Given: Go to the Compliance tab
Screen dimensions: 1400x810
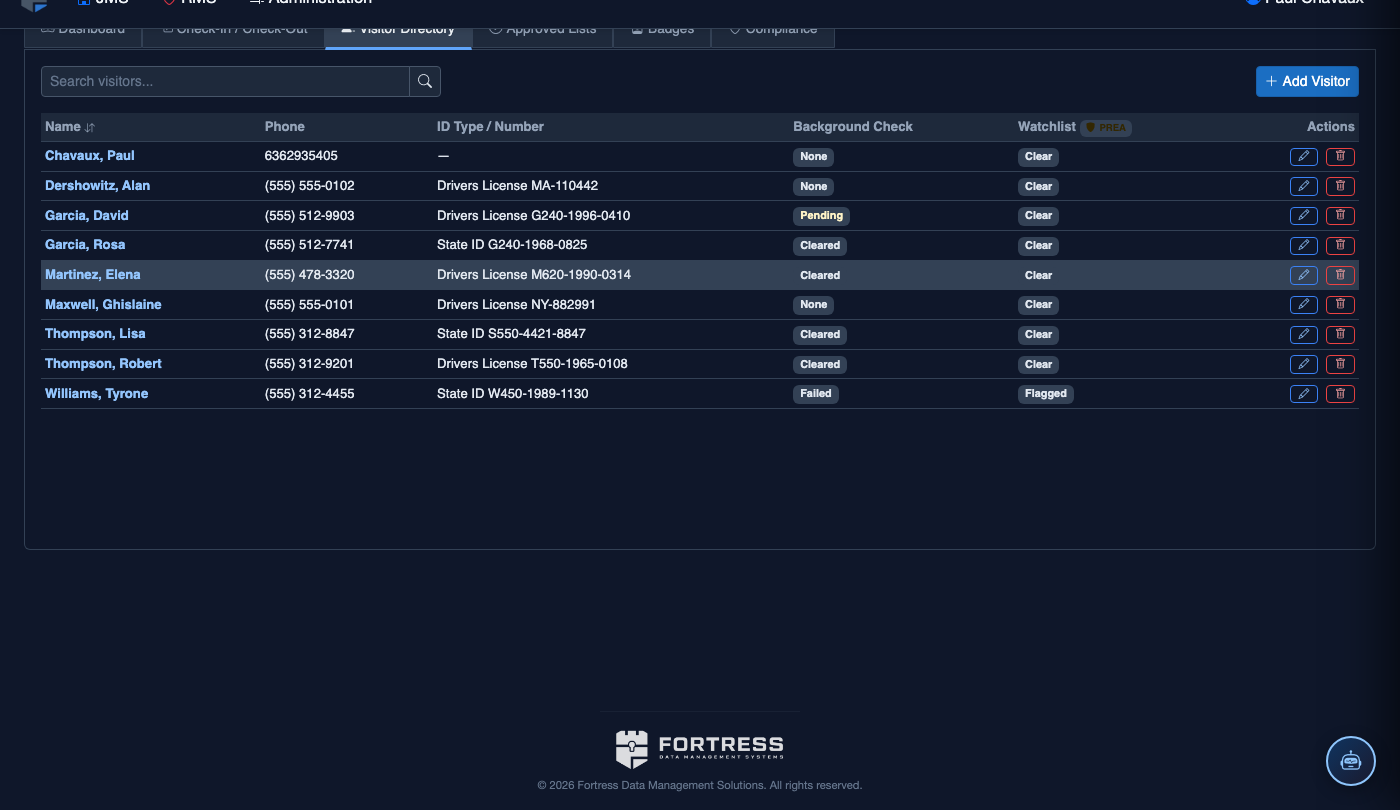Looking at the screenshot, I should point(772,32).
